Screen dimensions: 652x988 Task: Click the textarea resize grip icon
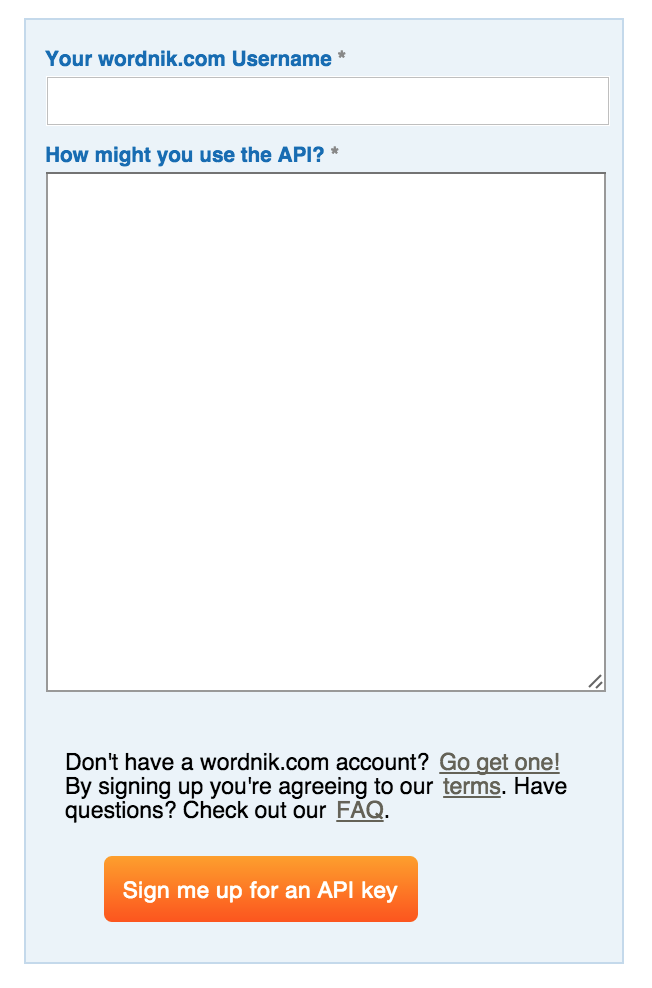[x=595, y=681]
